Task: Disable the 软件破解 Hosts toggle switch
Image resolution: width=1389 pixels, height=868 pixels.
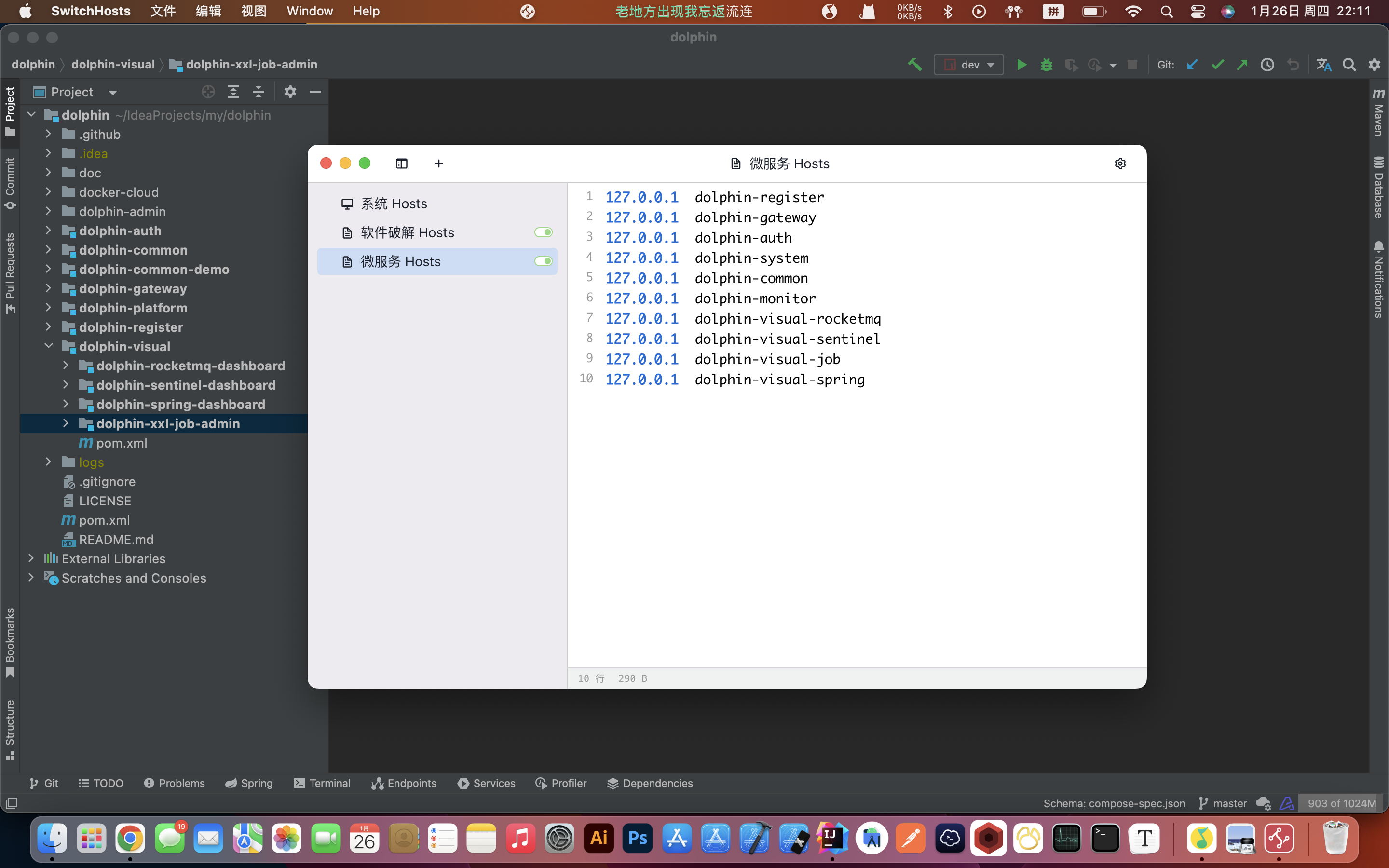Action: [543, 232]
